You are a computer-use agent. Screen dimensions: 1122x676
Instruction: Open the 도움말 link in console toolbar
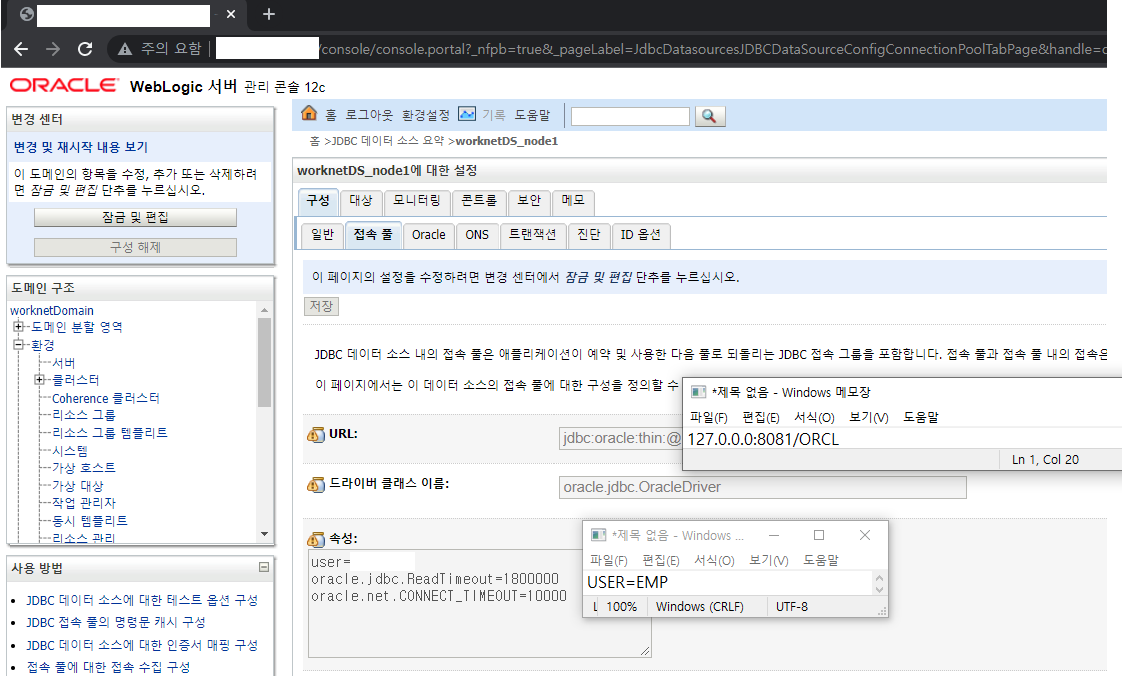point(532,115)
